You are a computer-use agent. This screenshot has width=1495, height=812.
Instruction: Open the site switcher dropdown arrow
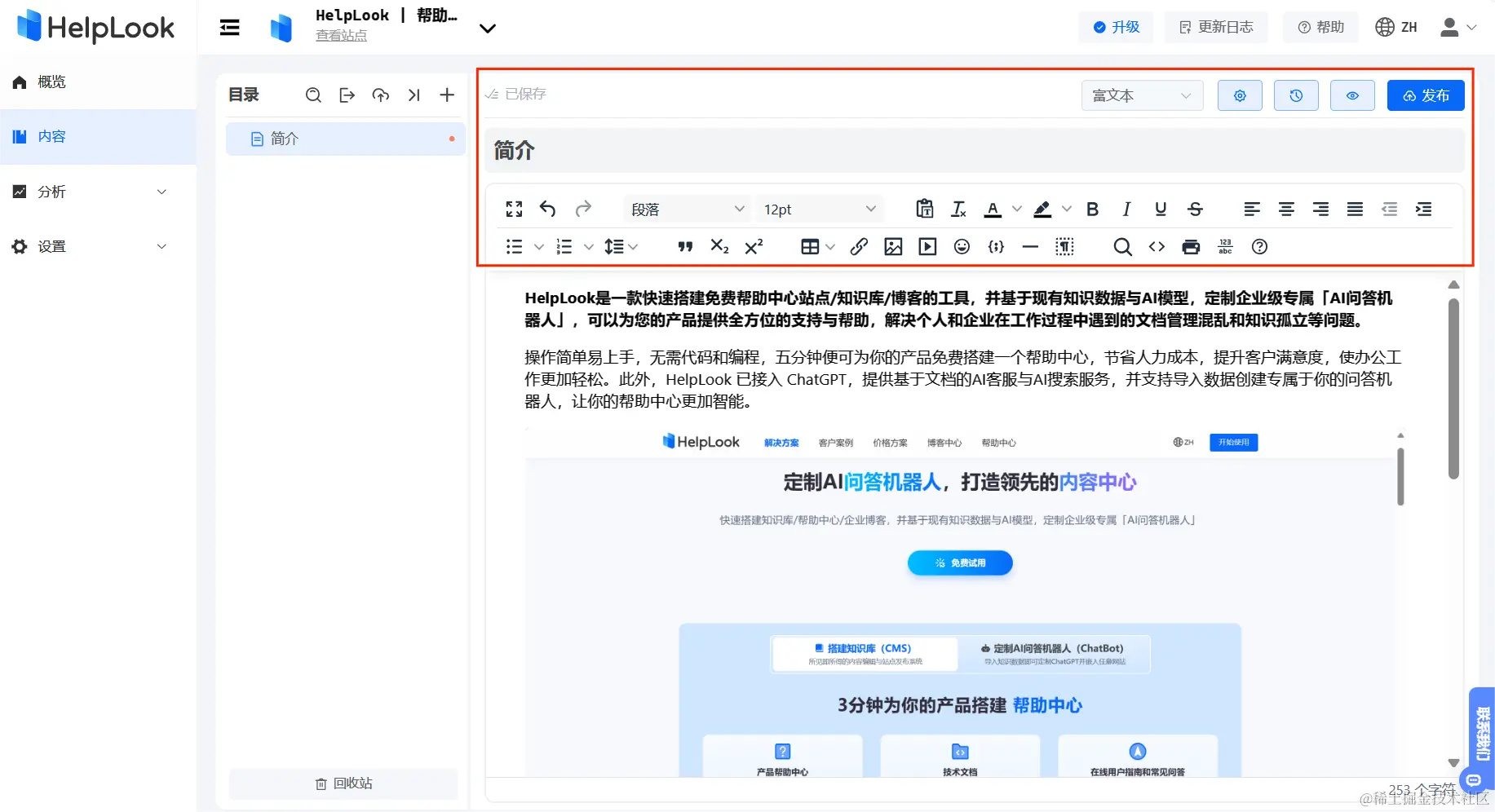487,29
